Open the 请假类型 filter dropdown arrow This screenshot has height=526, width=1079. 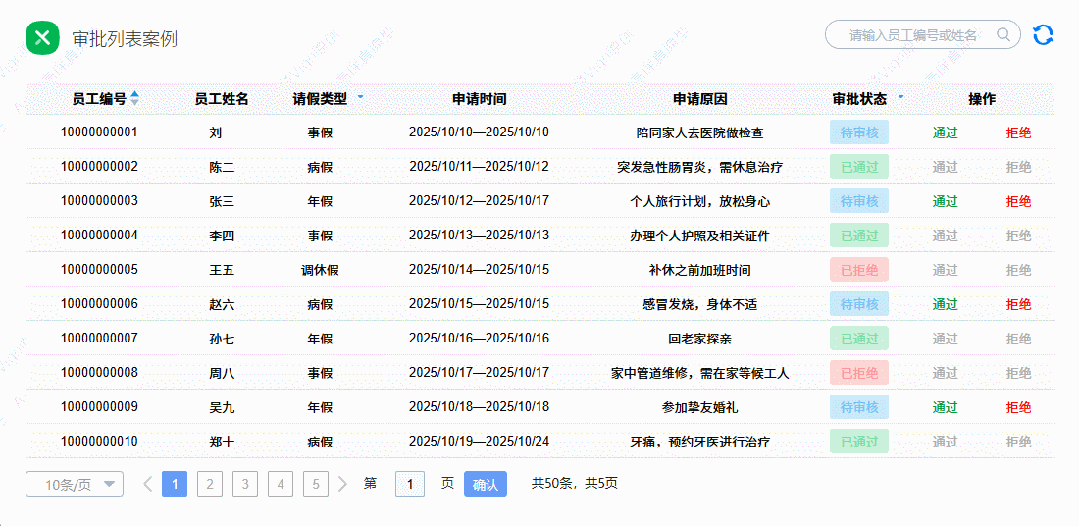click(x=359, y=97)
